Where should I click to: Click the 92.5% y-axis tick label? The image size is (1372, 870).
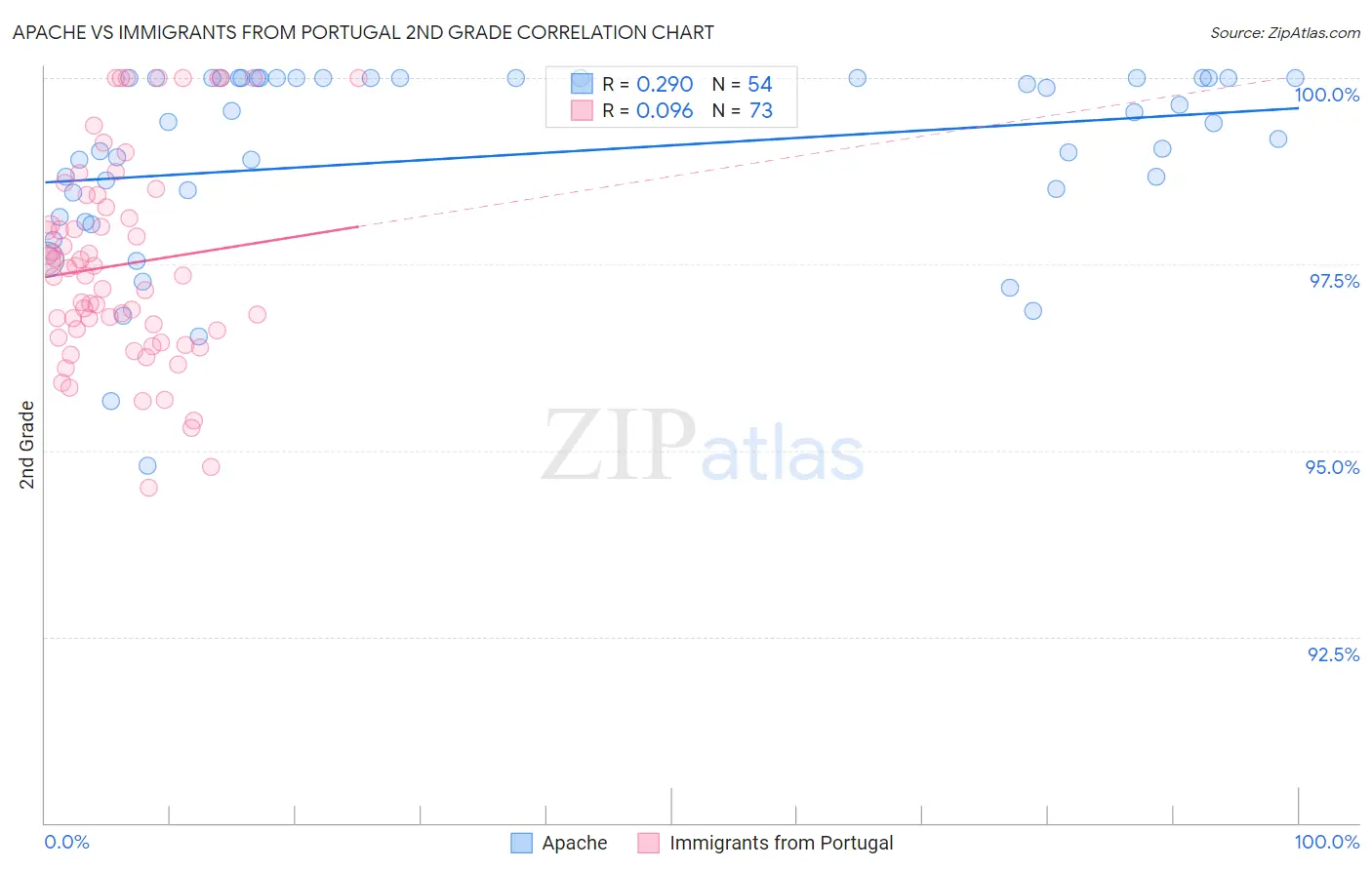(1334, 654)
